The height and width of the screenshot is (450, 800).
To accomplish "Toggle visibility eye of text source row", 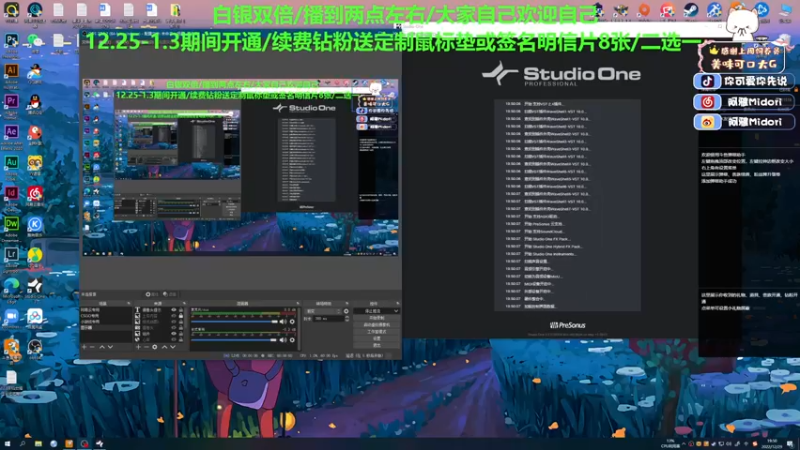I will (x=174, y=309).
